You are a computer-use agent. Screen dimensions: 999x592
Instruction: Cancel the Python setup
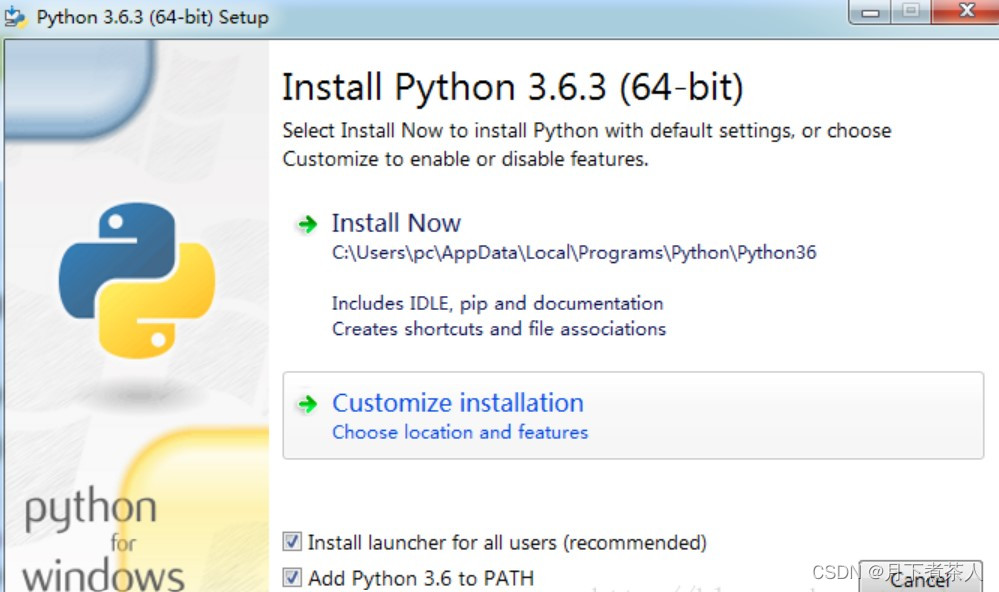point(920,577)
